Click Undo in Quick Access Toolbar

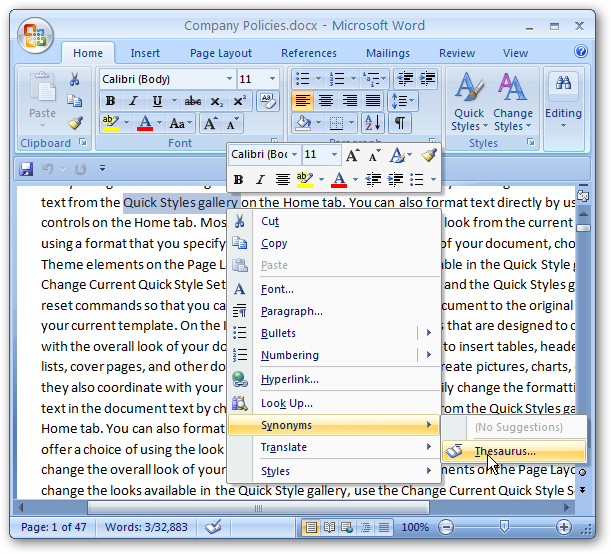click(x=47, y=169)
